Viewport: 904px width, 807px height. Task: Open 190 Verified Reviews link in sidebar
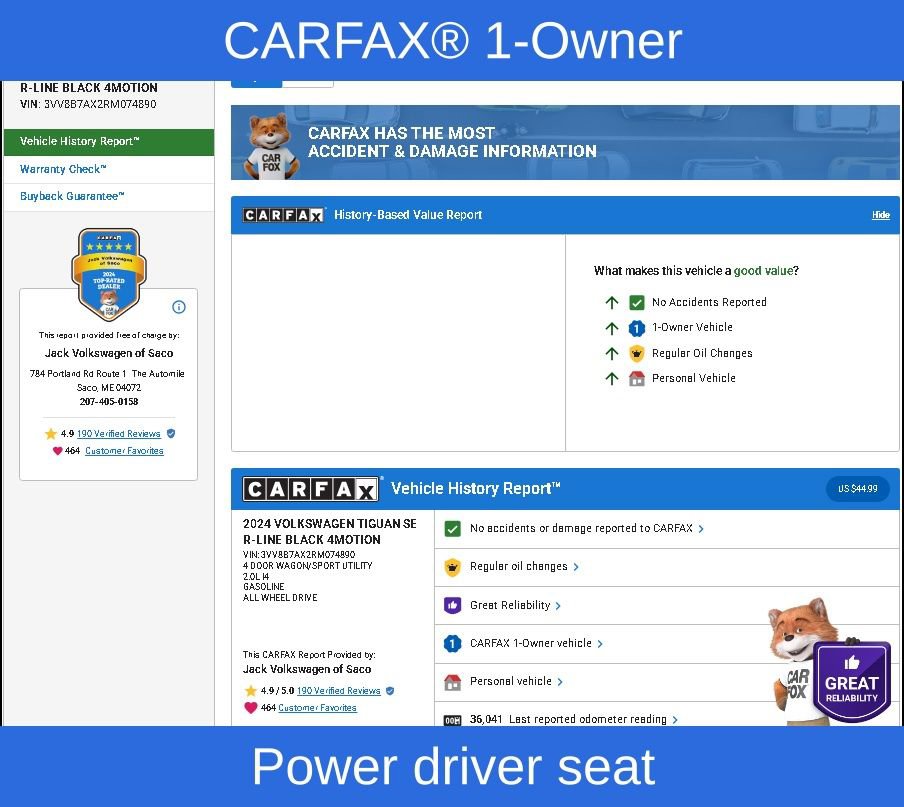tap(119, 434)
